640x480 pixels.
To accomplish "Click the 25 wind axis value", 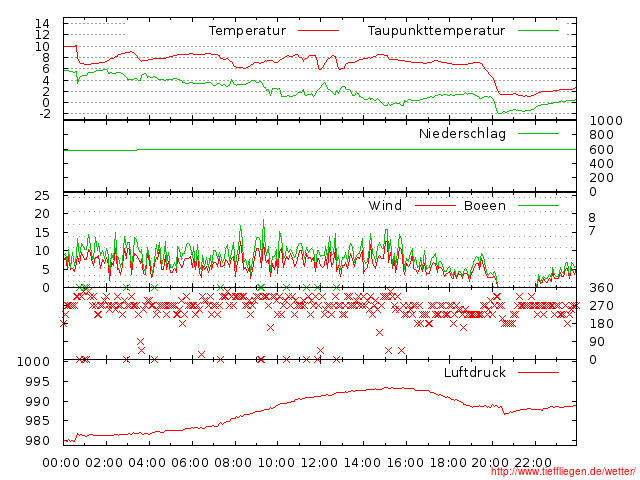I will point(42,196).
